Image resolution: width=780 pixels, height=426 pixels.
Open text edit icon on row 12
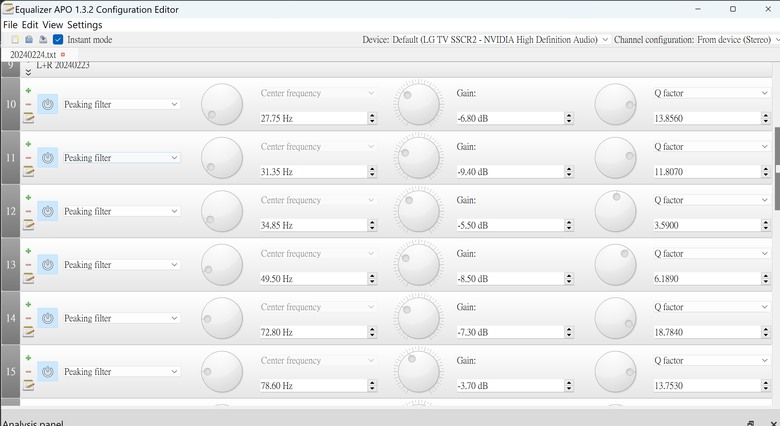(x=28, y=224)
